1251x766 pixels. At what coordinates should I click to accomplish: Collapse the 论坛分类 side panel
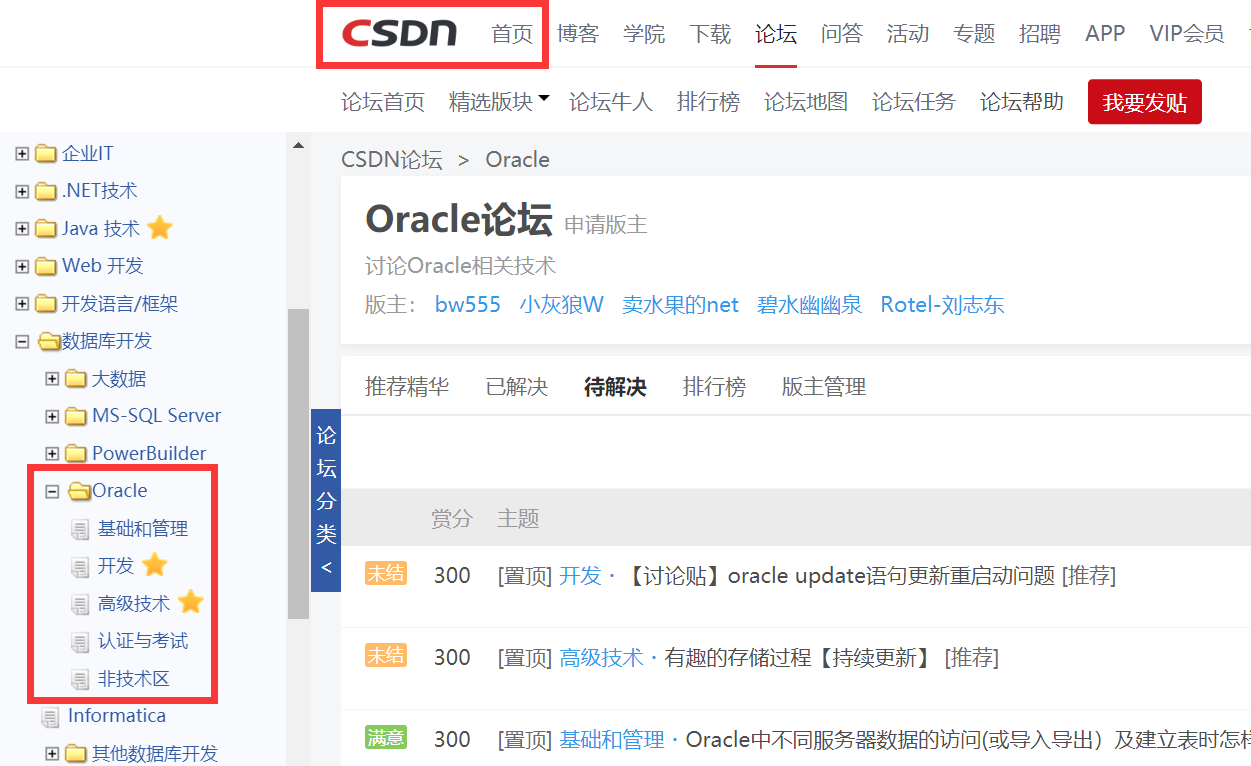[326, 500]
